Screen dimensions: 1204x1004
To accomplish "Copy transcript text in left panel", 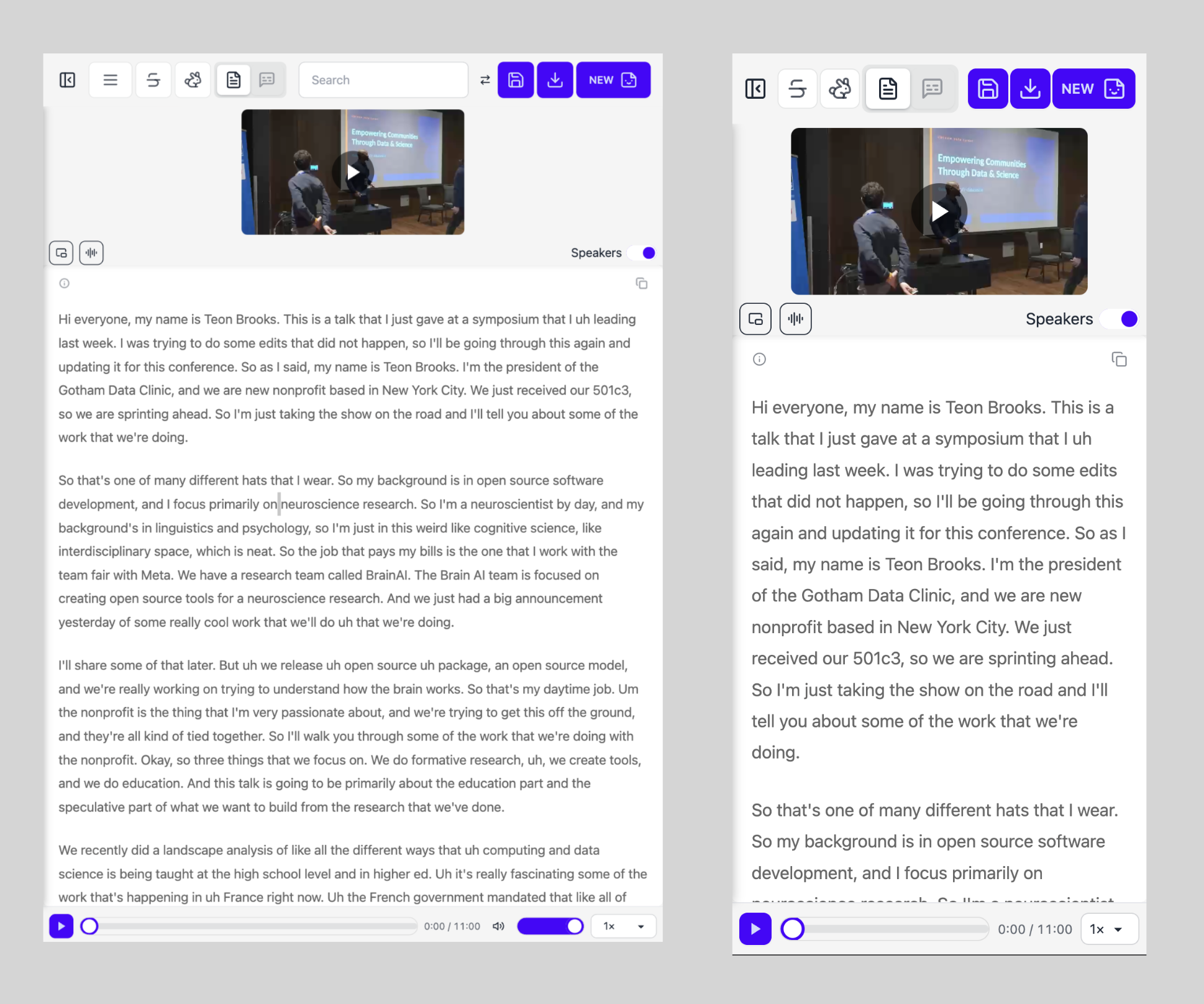I will [x=642, y=283].
